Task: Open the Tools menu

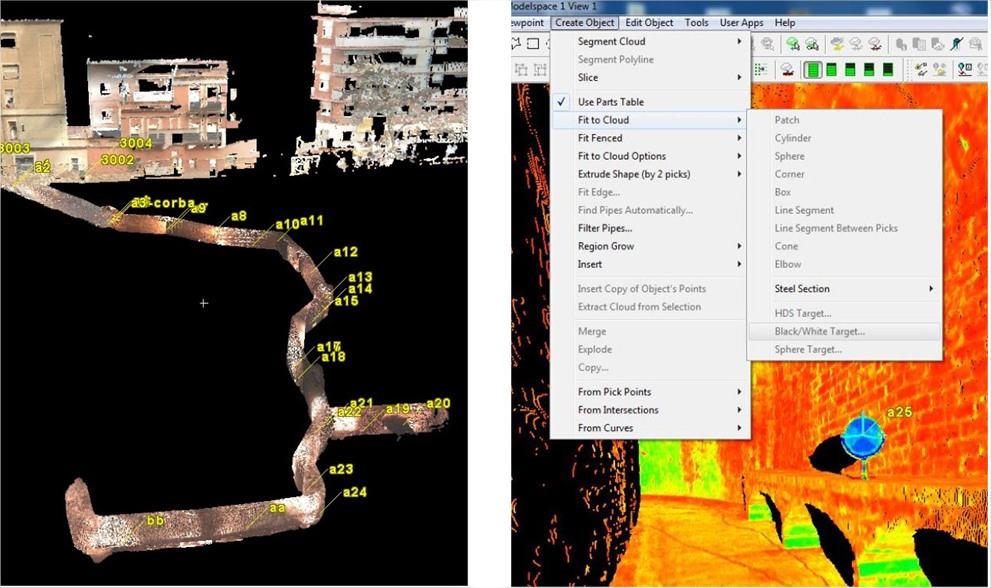Action: 696,23
